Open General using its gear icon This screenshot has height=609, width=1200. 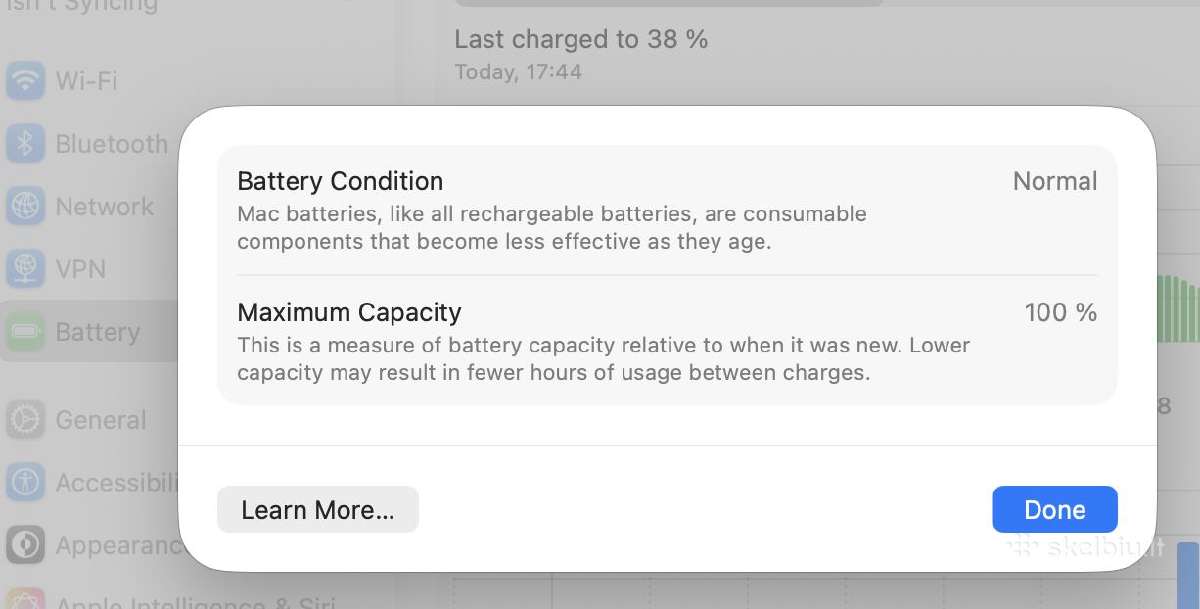pos(25,420)
